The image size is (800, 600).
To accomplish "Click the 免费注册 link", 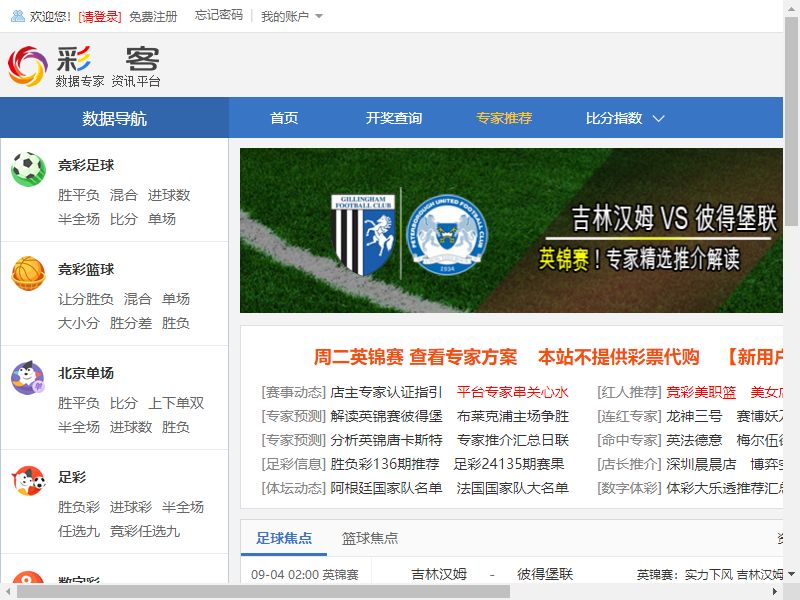I will 153,17.
